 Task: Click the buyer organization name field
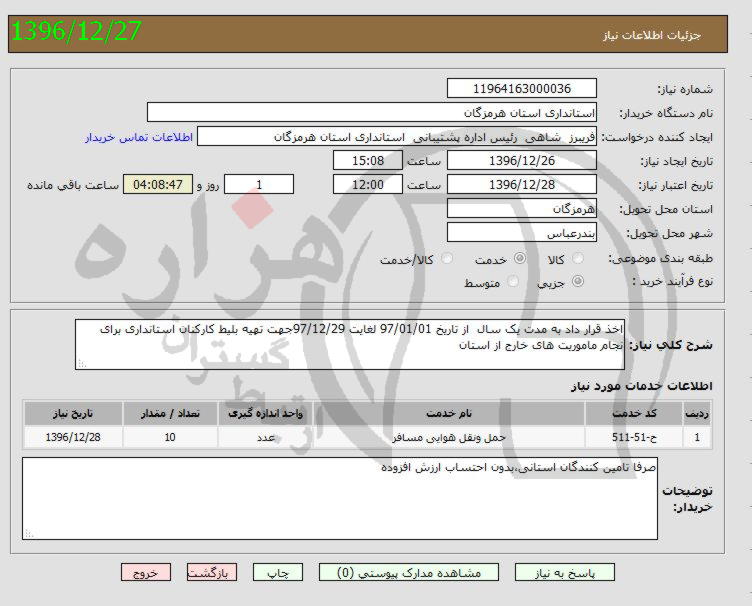pyautogui.click(x=372, y=112)
